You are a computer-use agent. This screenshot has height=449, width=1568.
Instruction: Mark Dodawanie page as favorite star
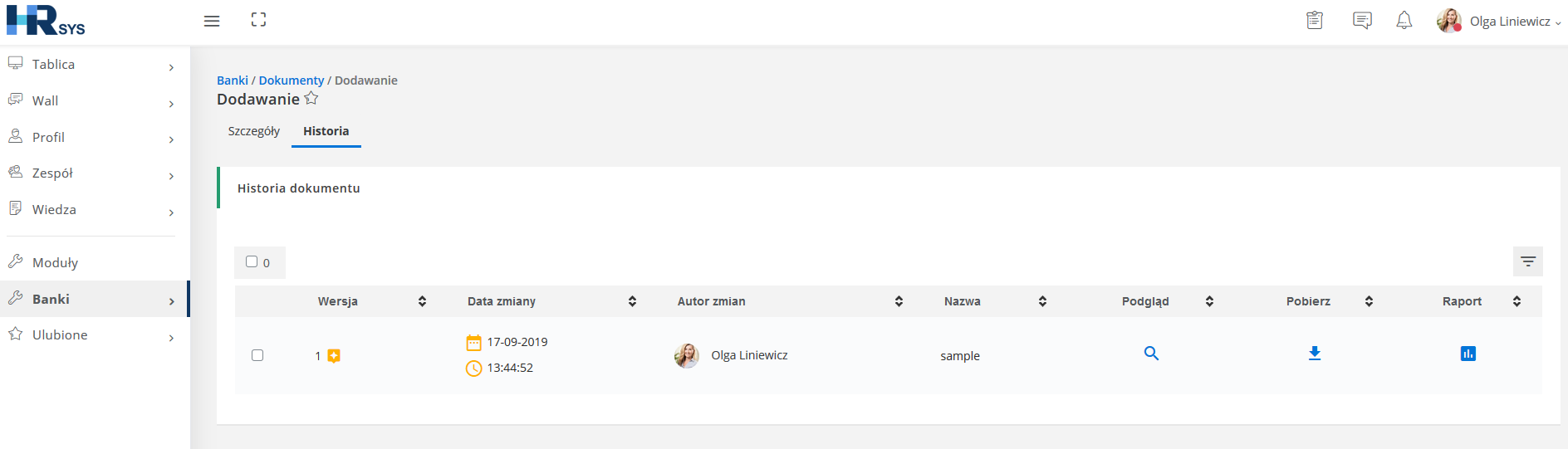(311, 99)
